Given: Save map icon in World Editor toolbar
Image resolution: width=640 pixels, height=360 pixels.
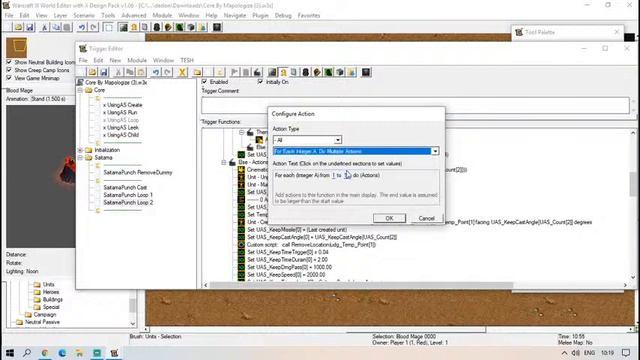Looking at the screenshot, I should 29,27.
